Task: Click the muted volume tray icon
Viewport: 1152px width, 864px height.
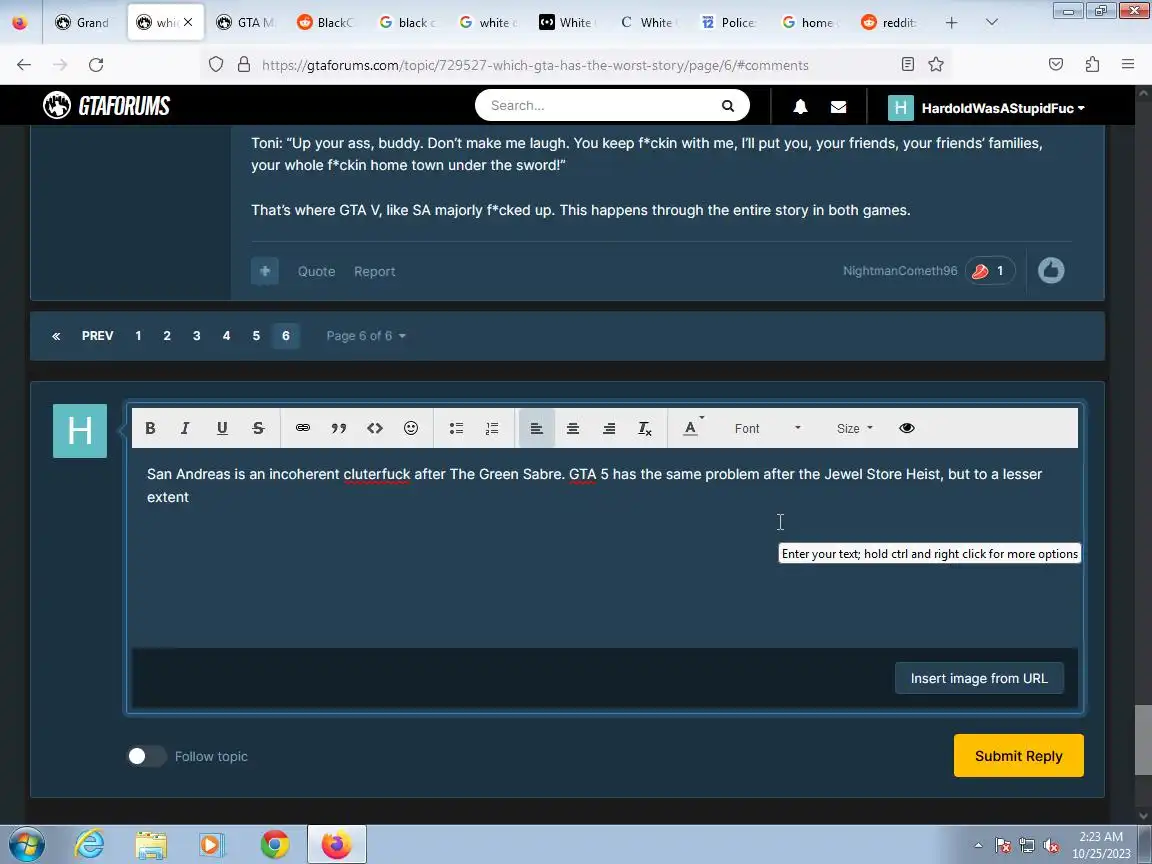Action: tap(1051, 846)
